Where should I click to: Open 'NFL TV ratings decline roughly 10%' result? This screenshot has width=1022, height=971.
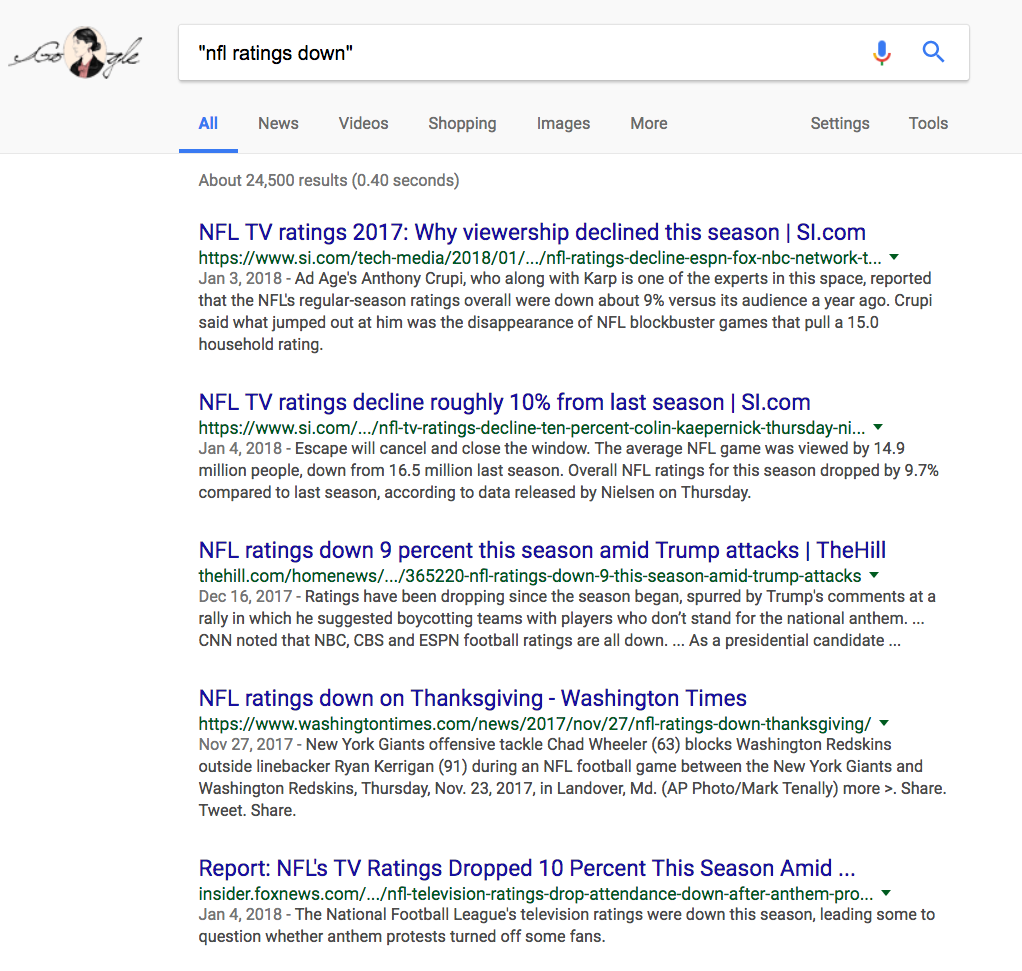pos(504,402)
